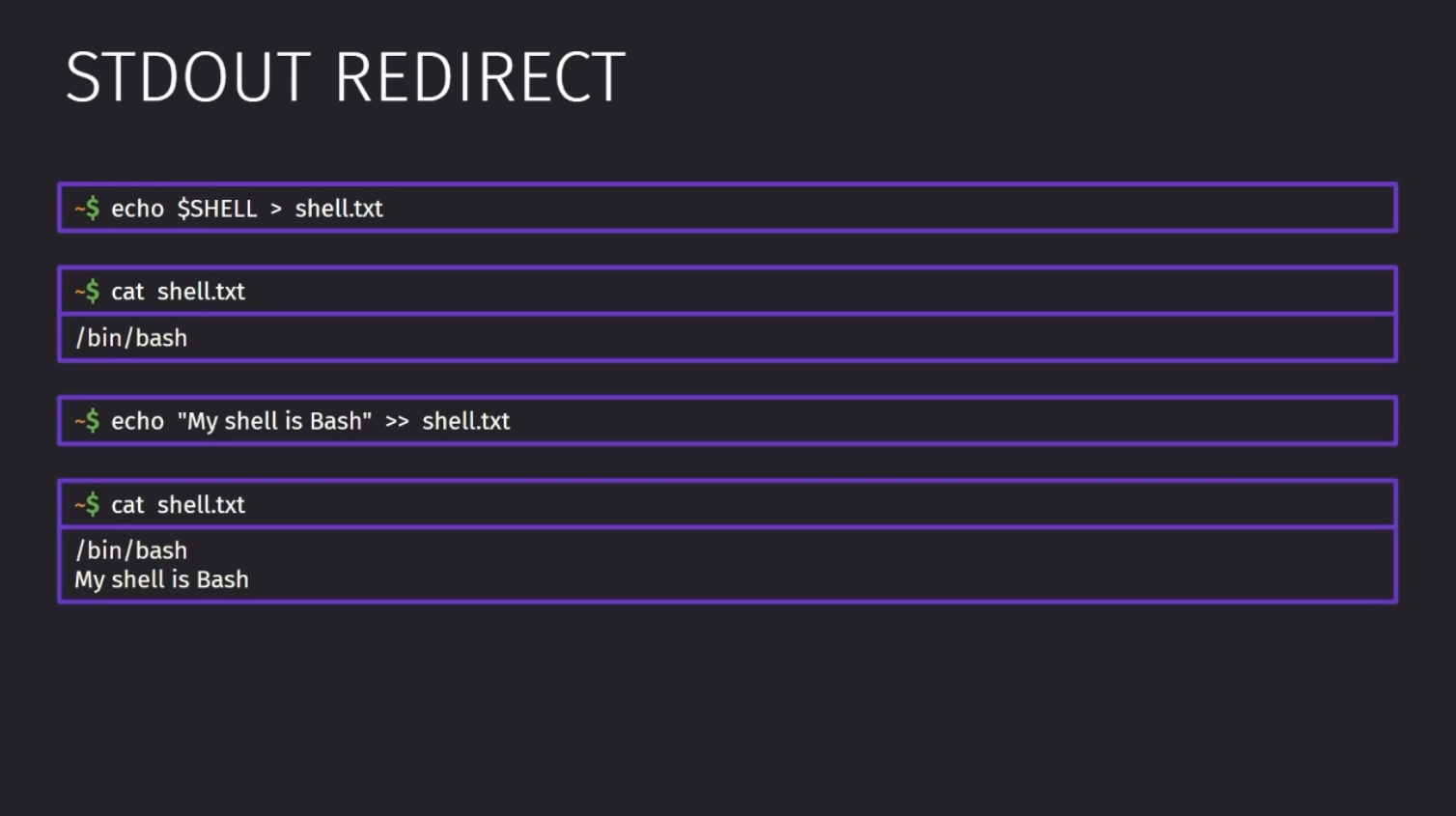Click the echo word in first command box
This screenshot has height=816, width=1456.
coord(137,209)
